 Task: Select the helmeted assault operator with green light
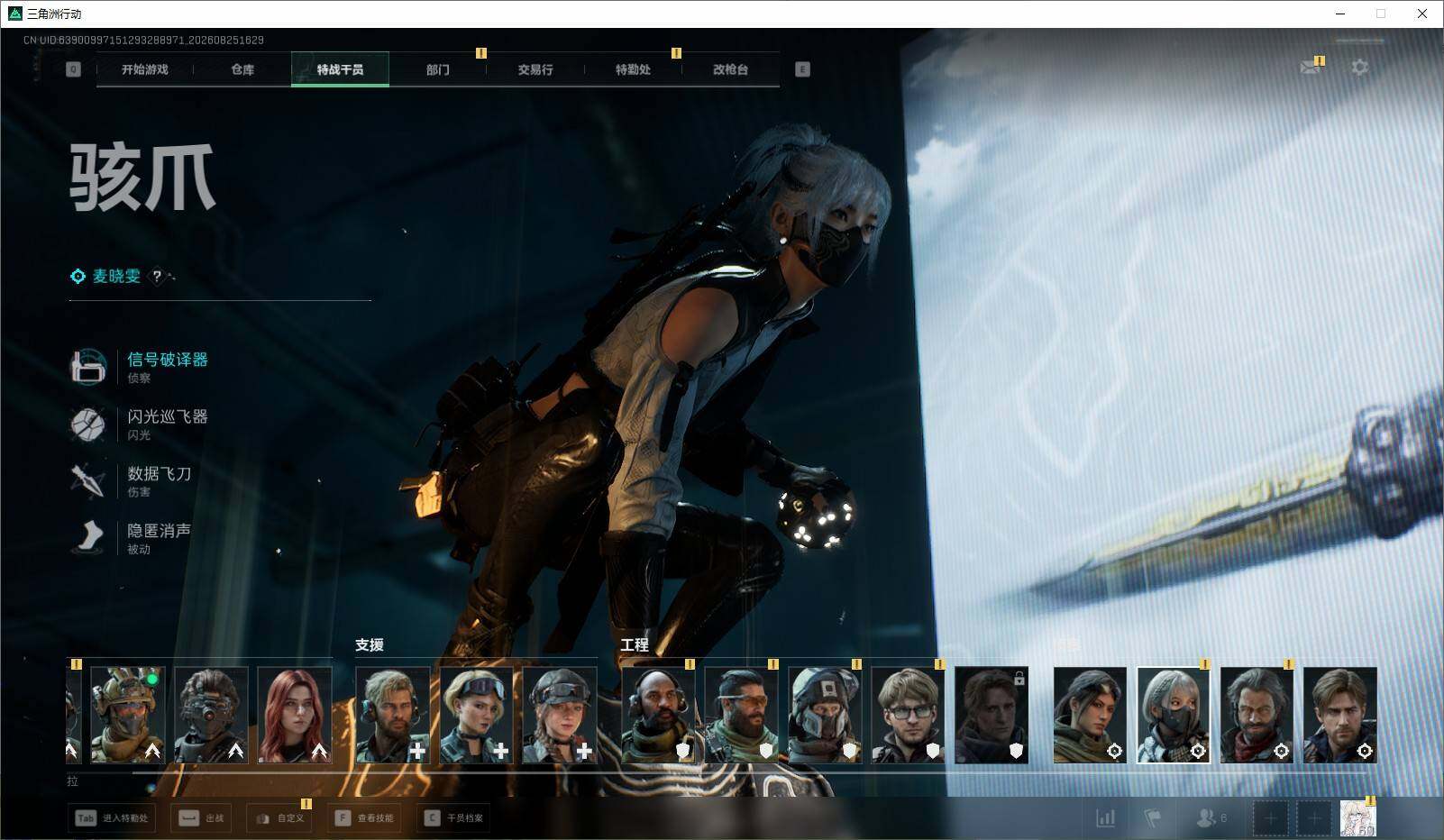(128, 715)
